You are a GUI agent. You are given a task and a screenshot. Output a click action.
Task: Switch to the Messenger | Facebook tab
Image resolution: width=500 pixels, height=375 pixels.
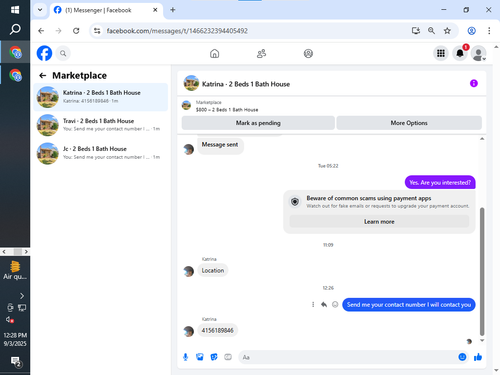click(106, 10)
